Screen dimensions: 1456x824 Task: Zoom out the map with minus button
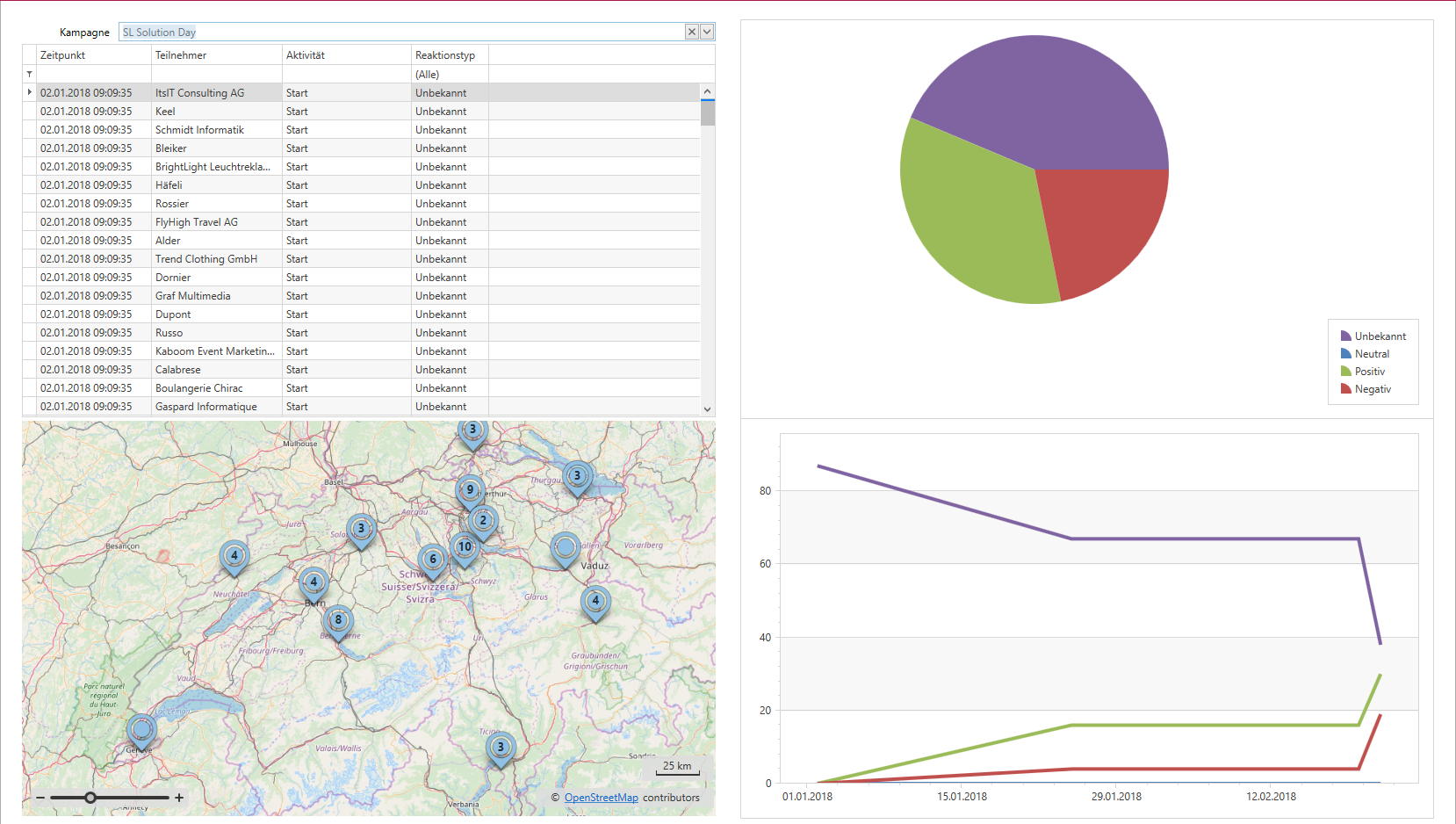40,798
